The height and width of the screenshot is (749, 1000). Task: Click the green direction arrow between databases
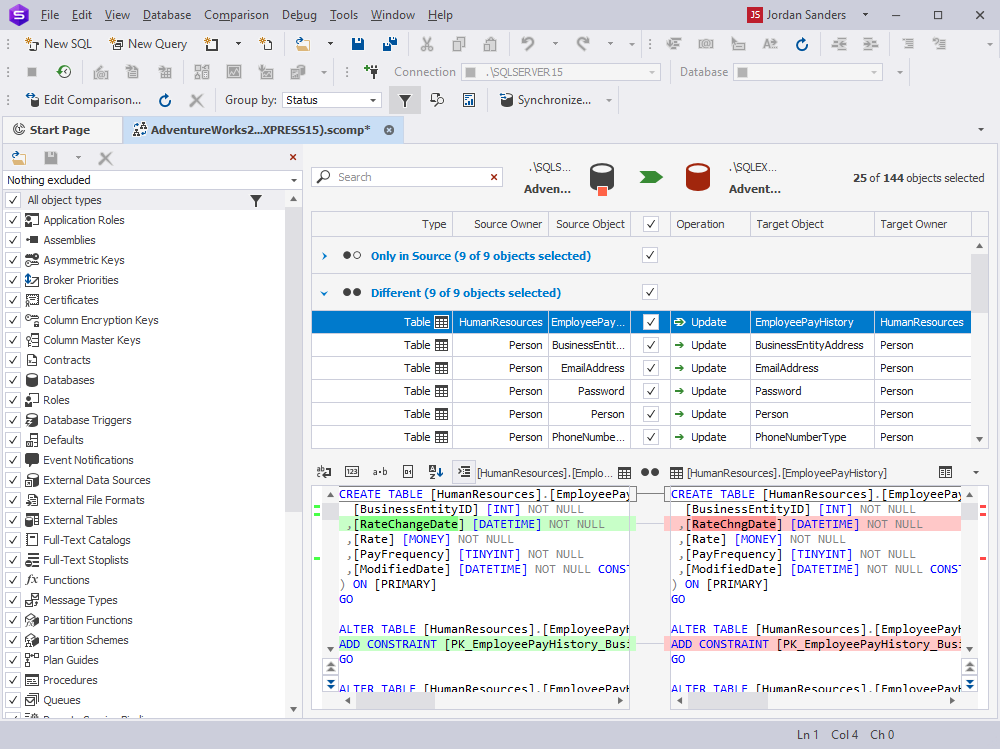pos(651,177)
